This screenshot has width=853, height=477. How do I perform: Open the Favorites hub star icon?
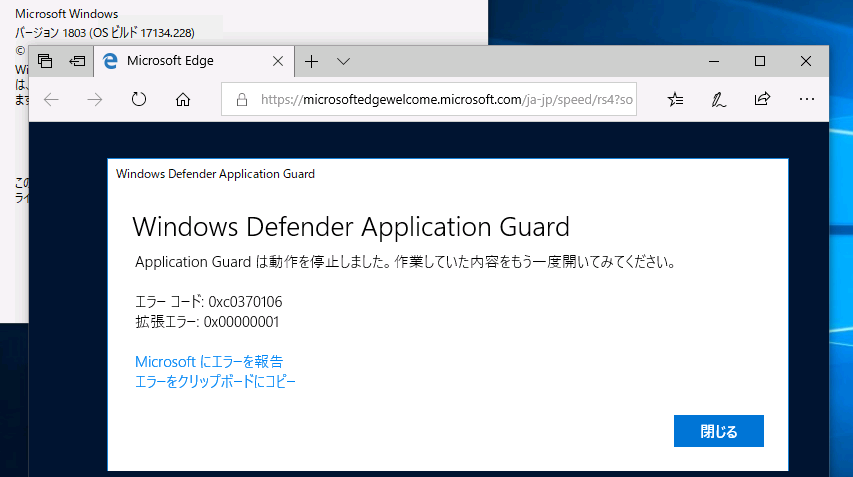click(675, 100)
